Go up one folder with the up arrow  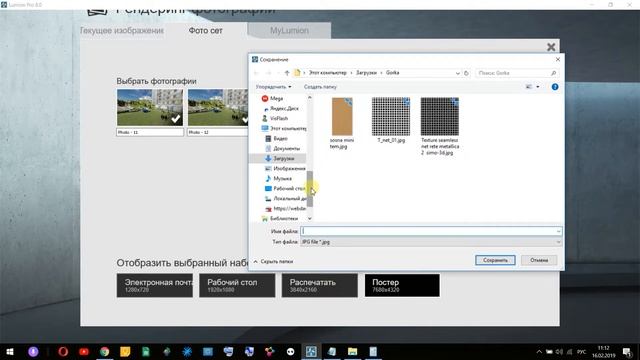(x=287, y=73)
